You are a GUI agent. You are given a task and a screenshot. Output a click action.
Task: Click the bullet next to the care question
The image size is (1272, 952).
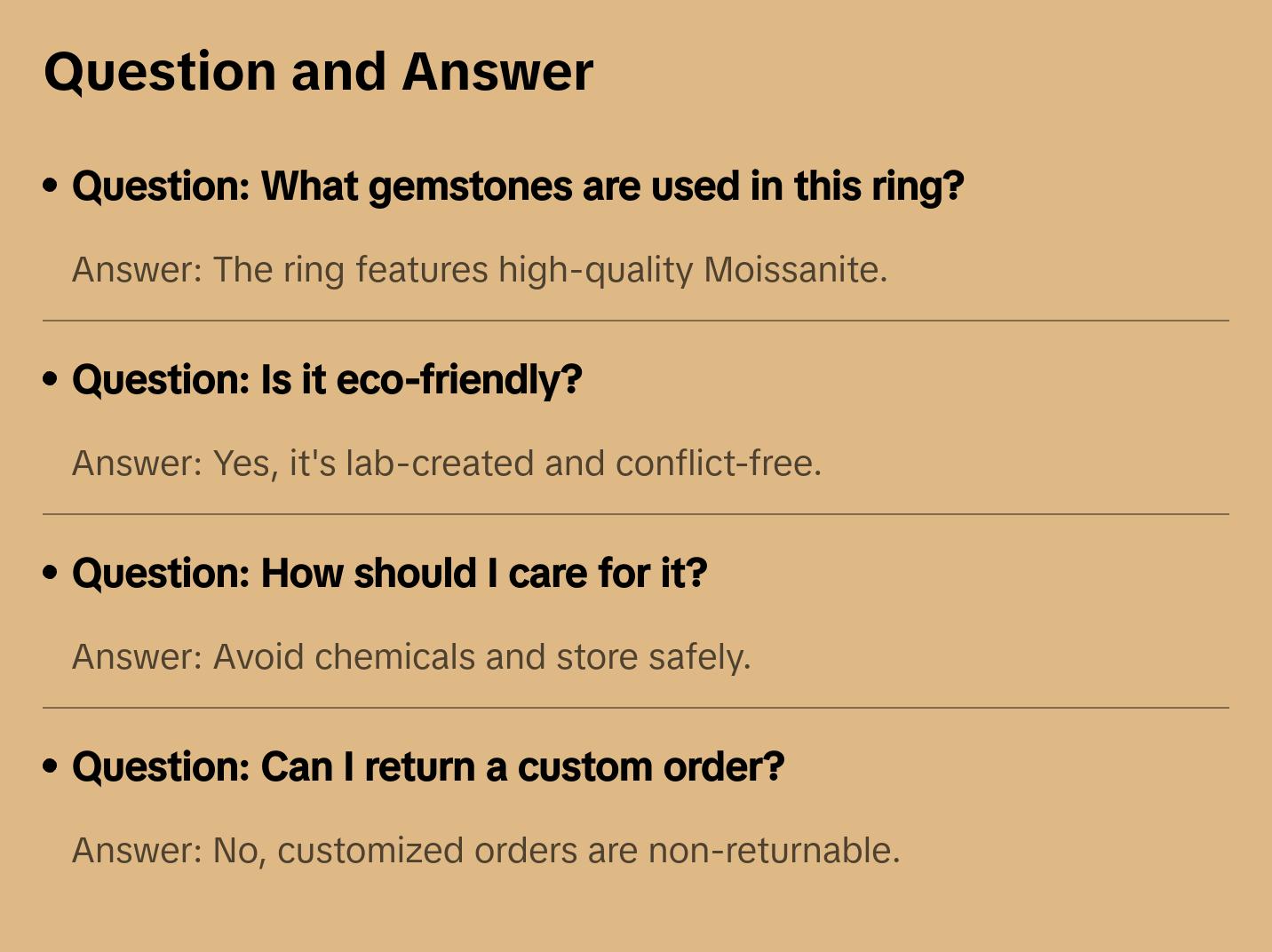[51, 573]
